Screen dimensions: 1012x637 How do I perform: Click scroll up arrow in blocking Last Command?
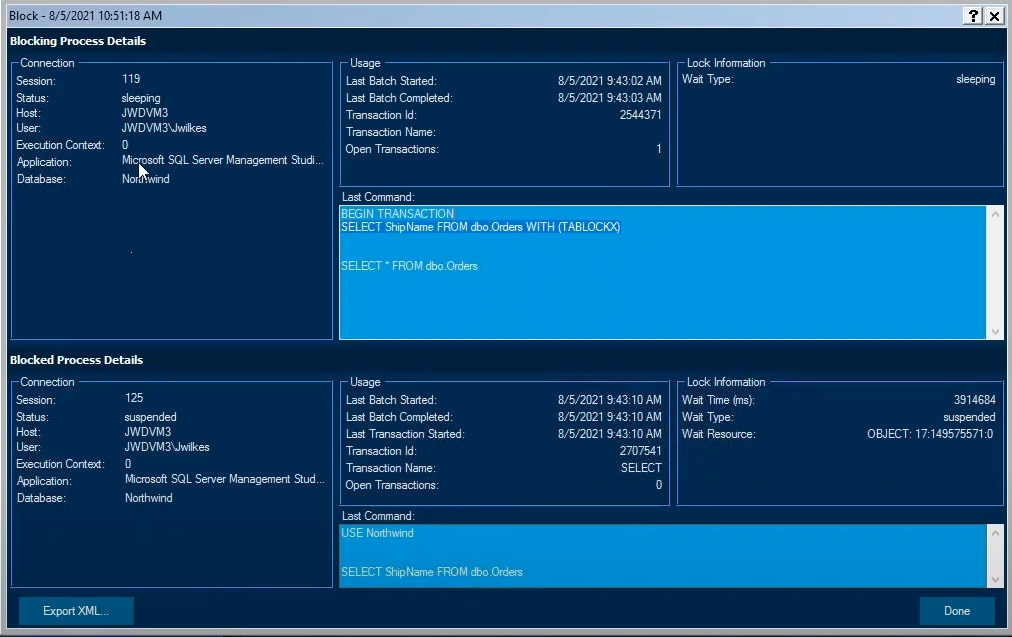pyautogui.click(x=995, y=214)
